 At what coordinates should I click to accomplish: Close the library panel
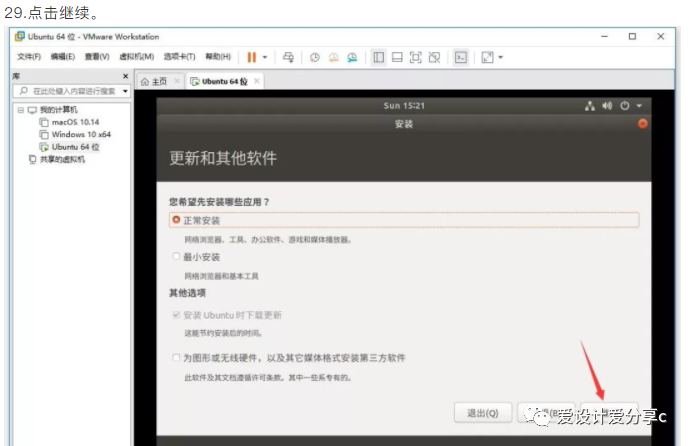[x=125, y=76]
